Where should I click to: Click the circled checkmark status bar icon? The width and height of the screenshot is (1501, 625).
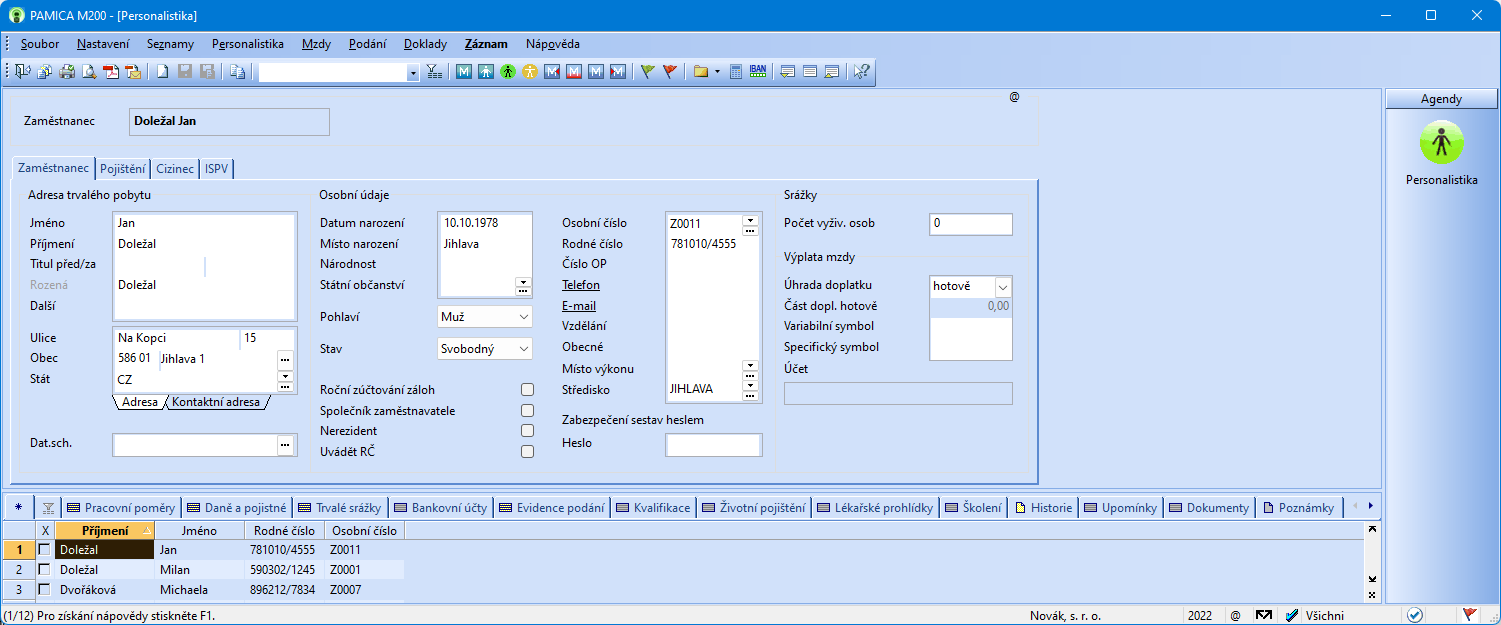pos(1415,615)
